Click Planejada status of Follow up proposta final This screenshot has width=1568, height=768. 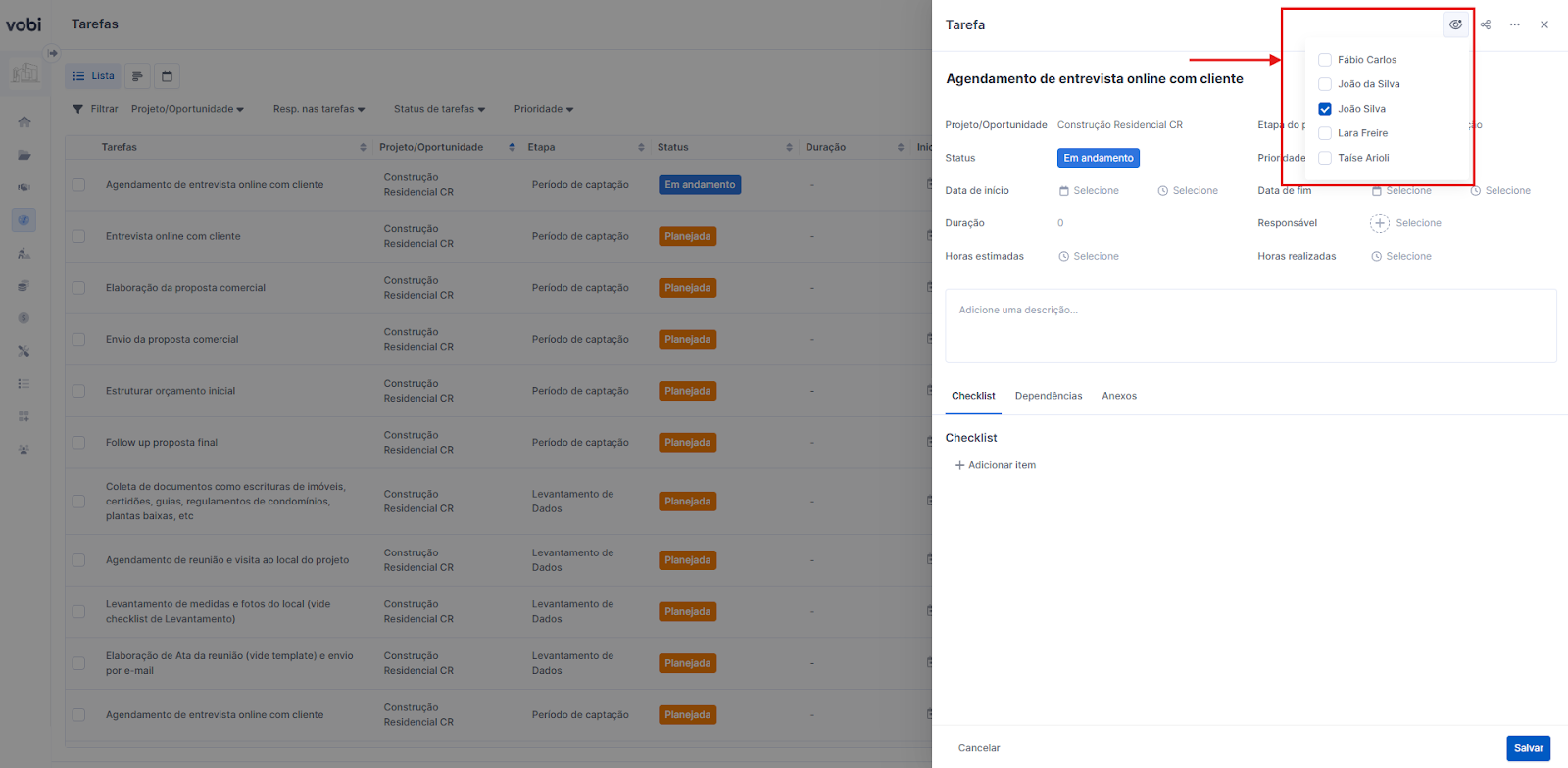[688, 443]
